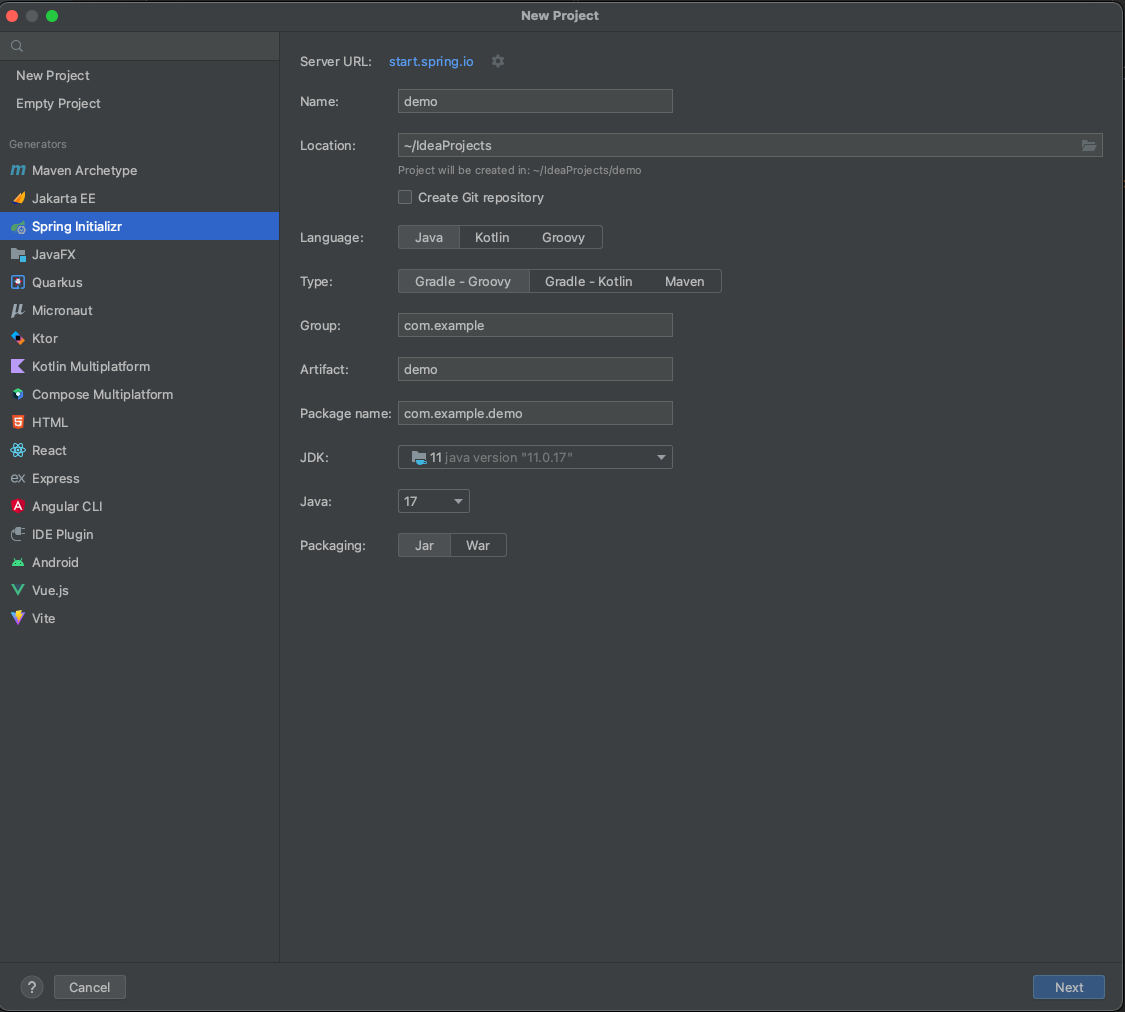Open the JDK dropdown
The height and width of the screenshot is (1012, 1125).
535,457
